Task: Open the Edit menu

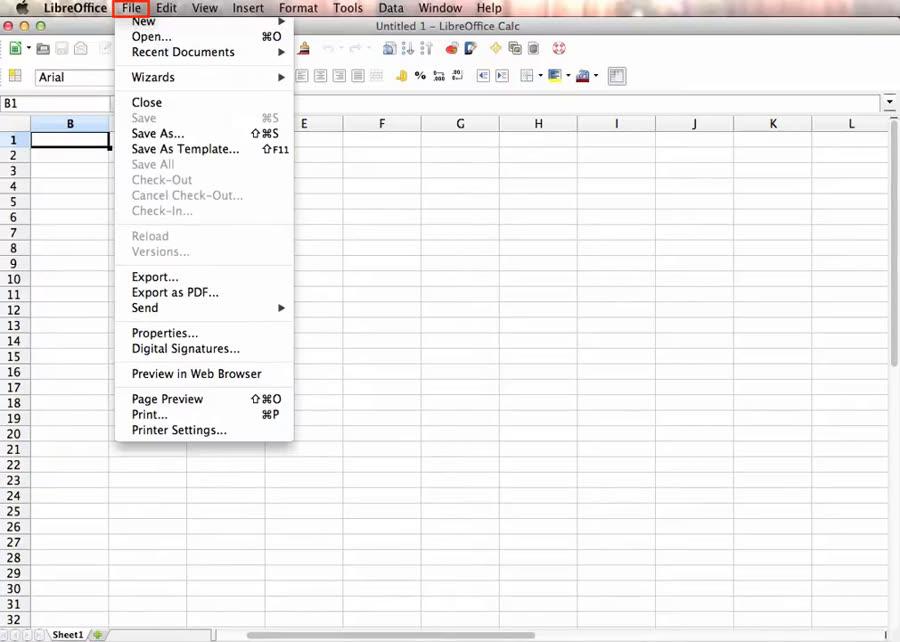Action: pyautogui.click(x=166, y=8)
